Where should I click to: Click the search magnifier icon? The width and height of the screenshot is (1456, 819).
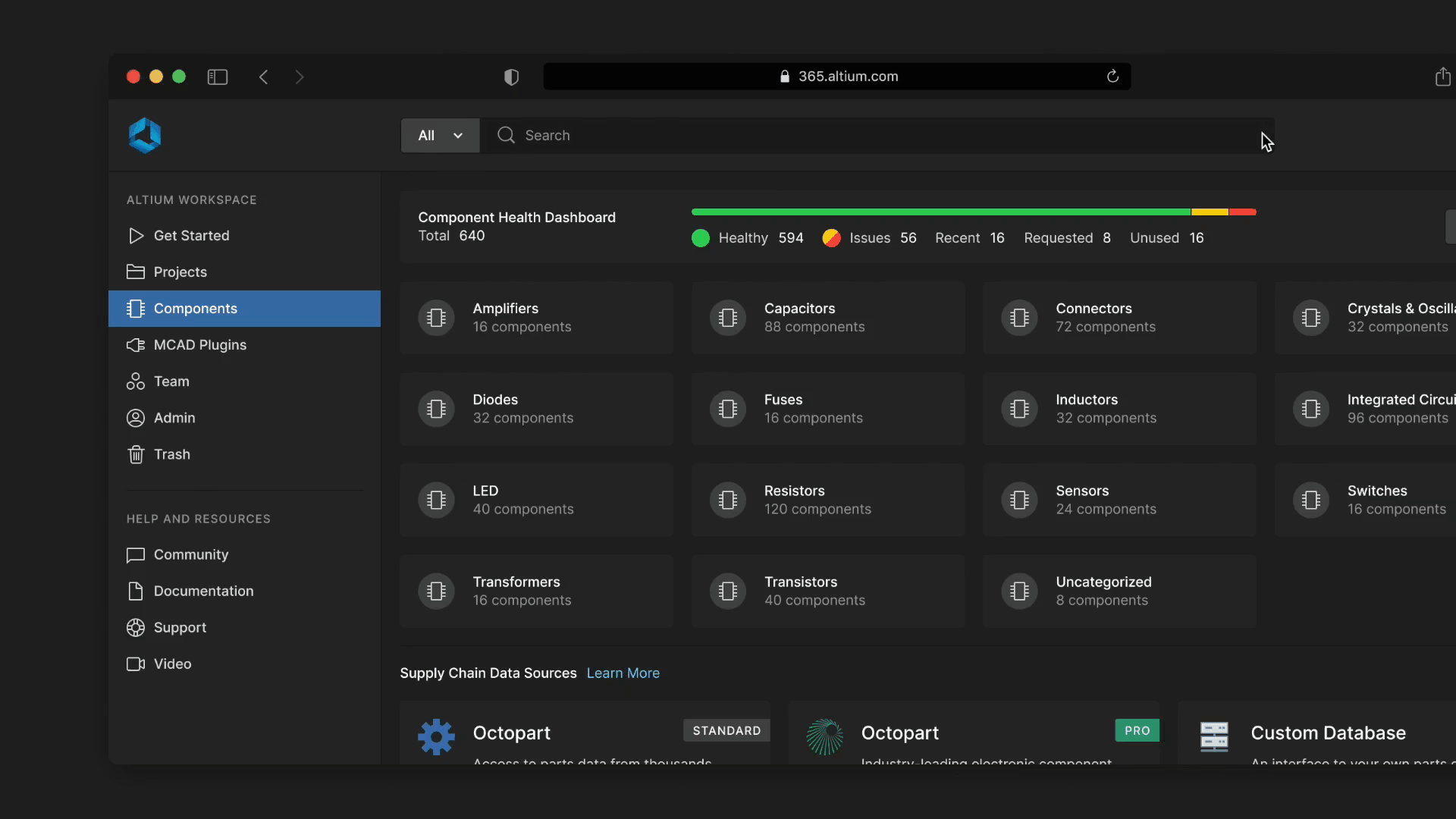coord(506,135)
